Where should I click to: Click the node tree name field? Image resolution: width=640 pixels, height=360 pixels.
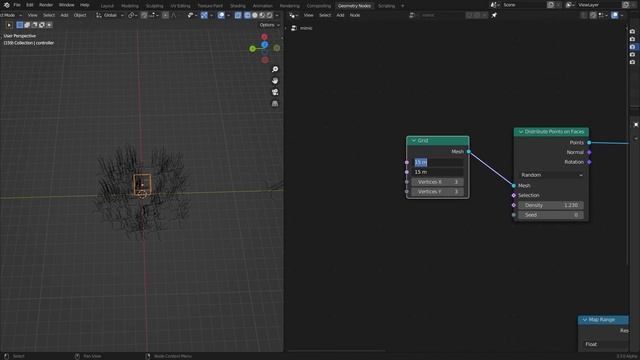click(441, 15)
